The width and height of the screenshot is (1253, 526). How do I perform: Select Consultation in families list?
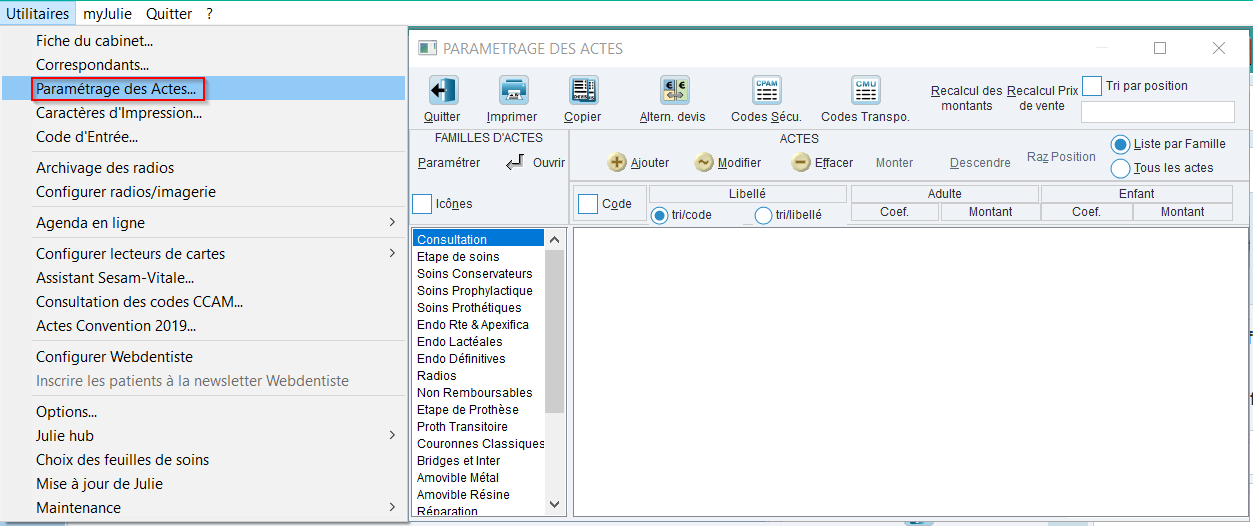478,239
